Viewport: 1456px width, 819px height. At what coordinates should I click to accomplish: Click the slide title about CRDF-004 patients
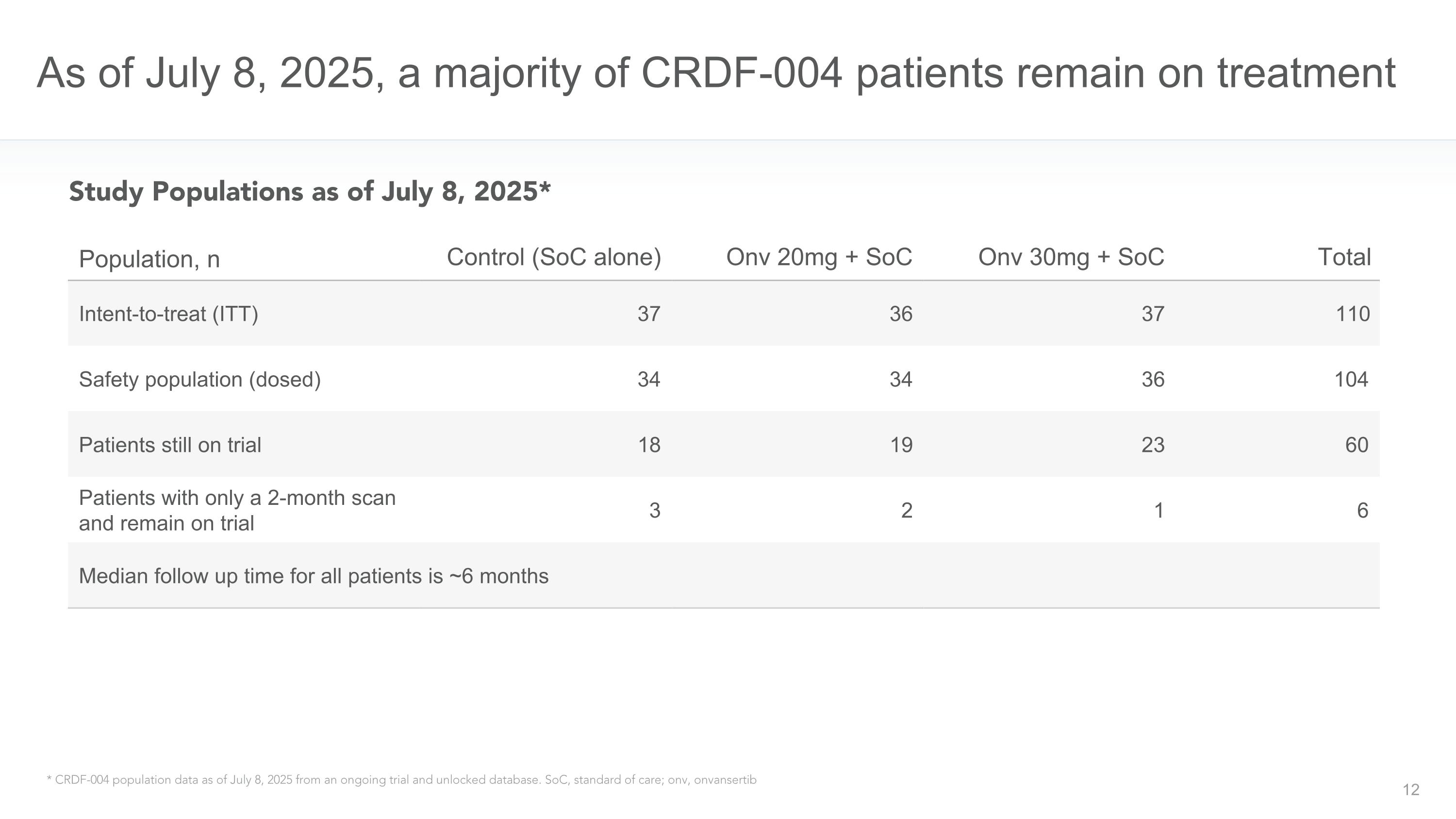click(x=715, y=73)
